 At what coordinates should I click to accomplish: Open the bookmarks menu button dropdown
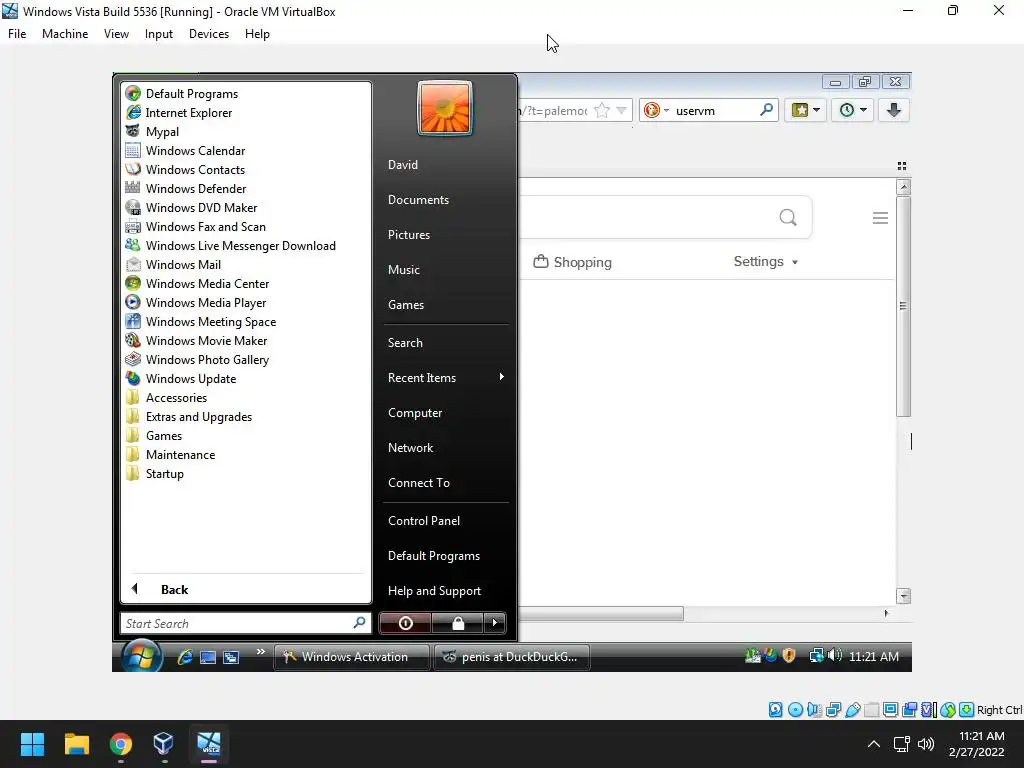(x=805, y=110)
